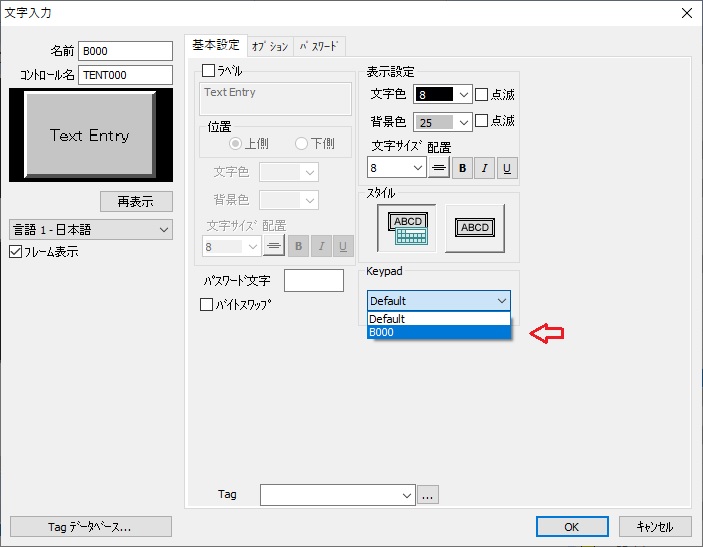Choose Default in Keypad list
The image size is (703, 547).
(x=438, y=319)
